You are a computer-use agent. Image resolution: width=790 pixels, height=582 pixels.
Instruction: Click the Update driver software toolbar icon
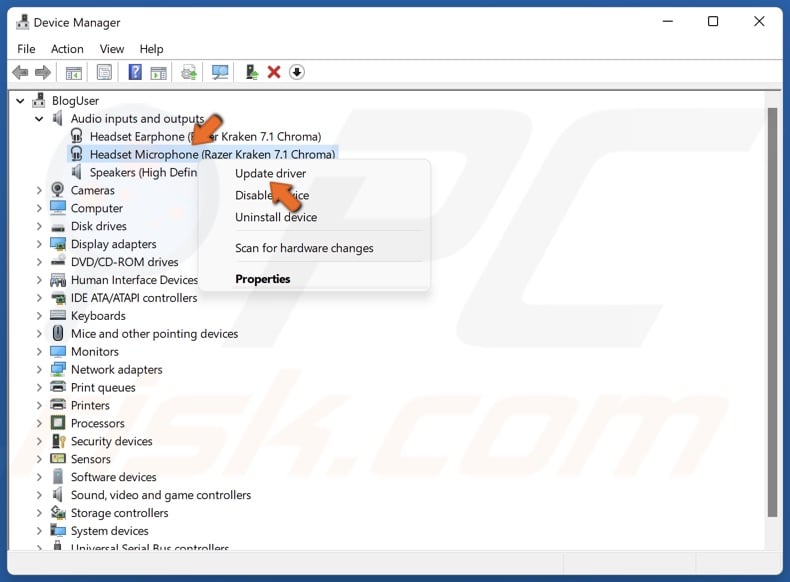click(189, 73)
